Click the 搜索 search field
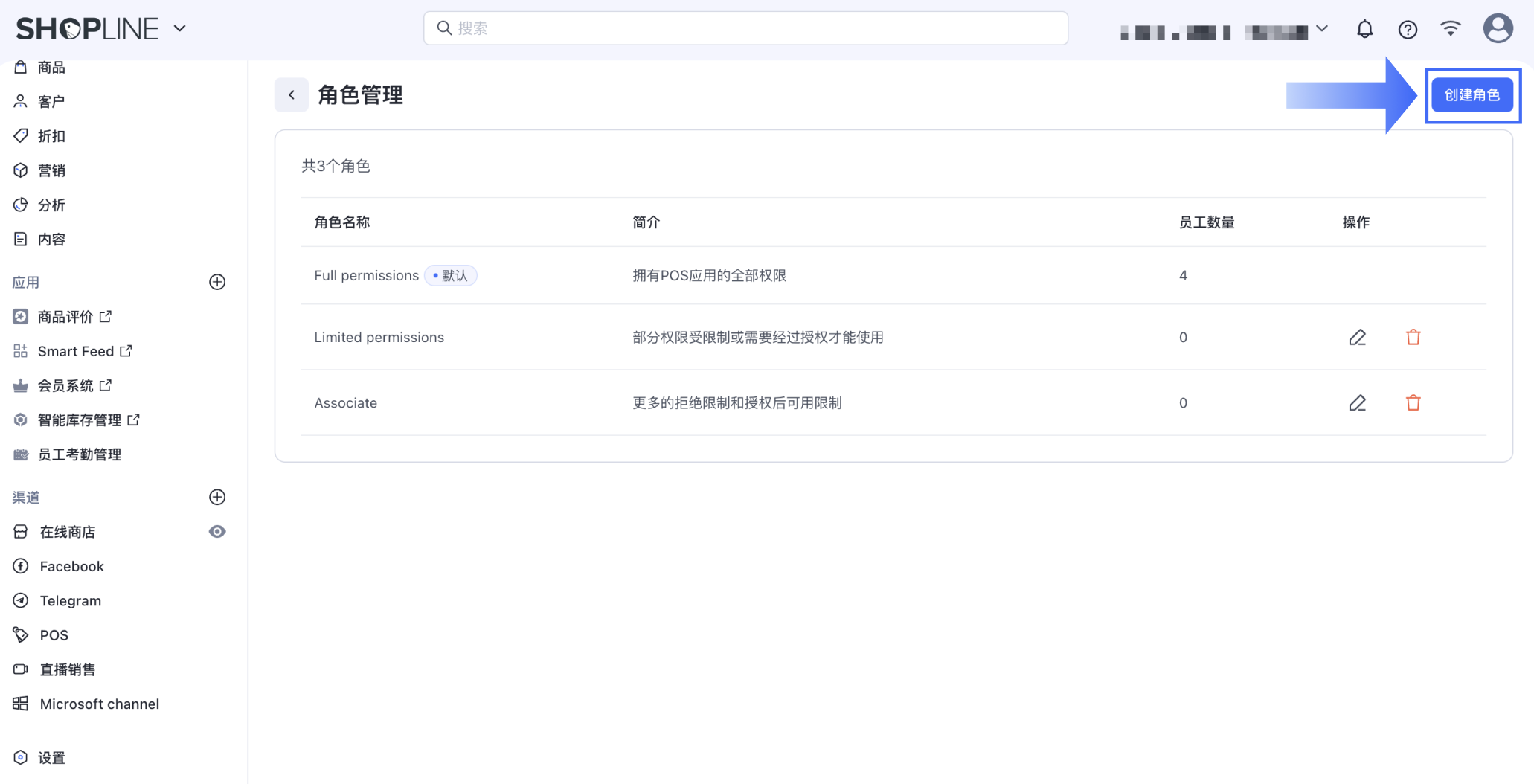1534x784 pixels. (x=745, y=28)
